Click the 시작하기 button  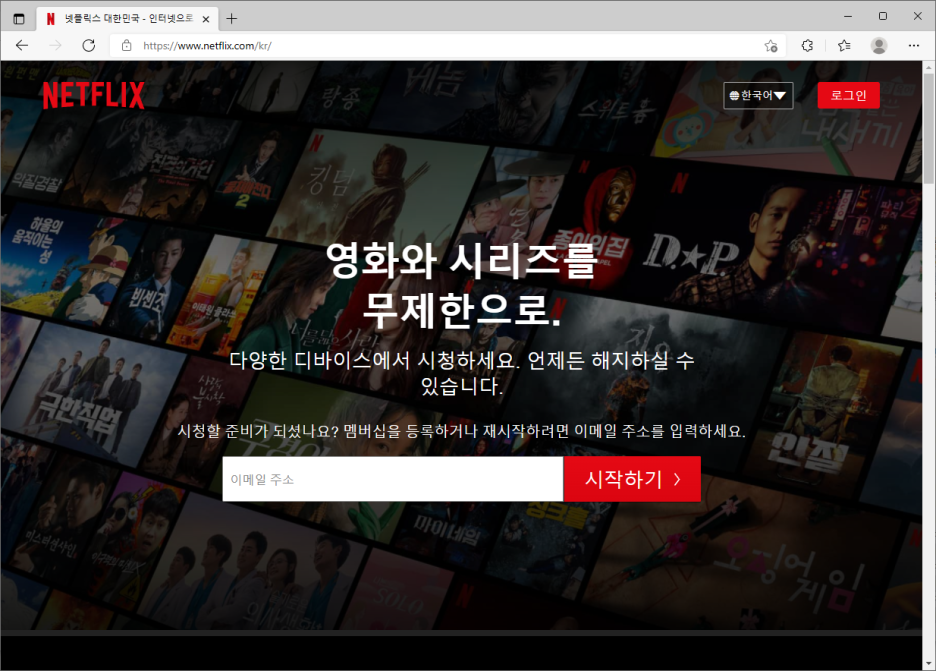coord(632,479)
